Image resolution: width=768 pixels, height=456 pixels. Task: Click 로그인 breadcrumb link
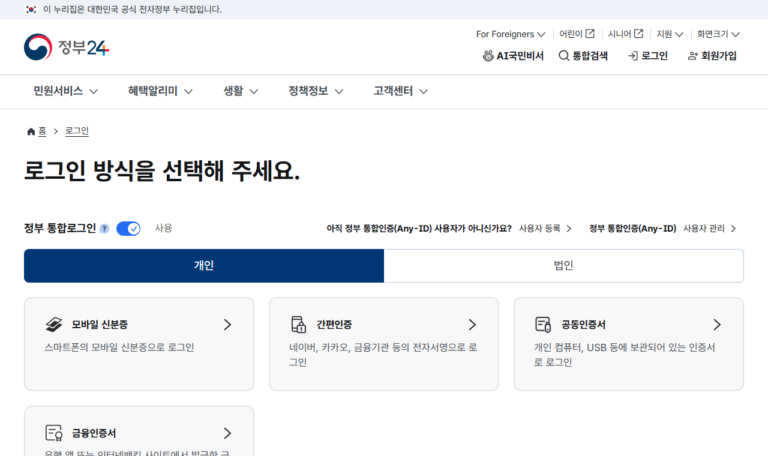coord(77,131)
